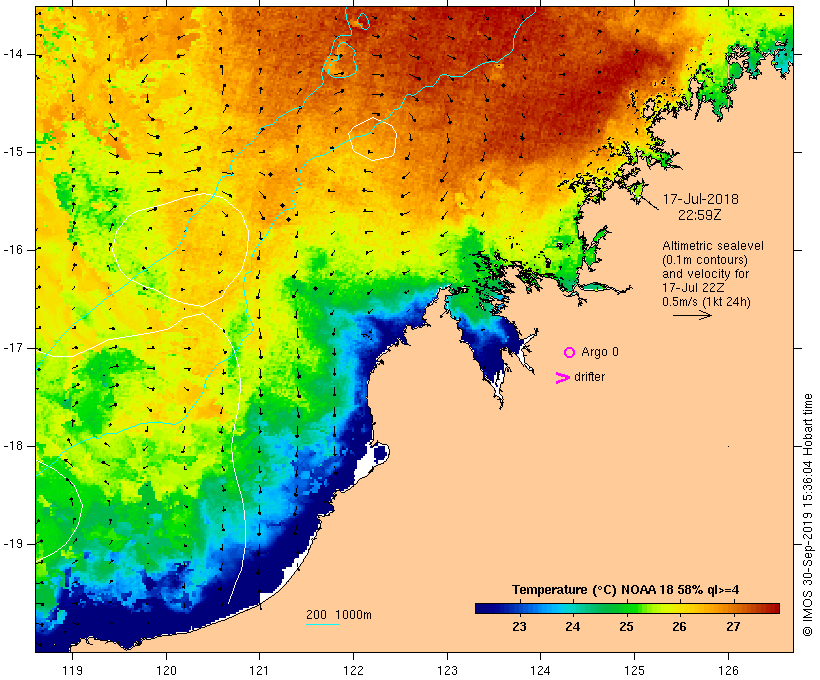Click the 123 longitude axis label
820x680 pixels.
coord(447,670)
